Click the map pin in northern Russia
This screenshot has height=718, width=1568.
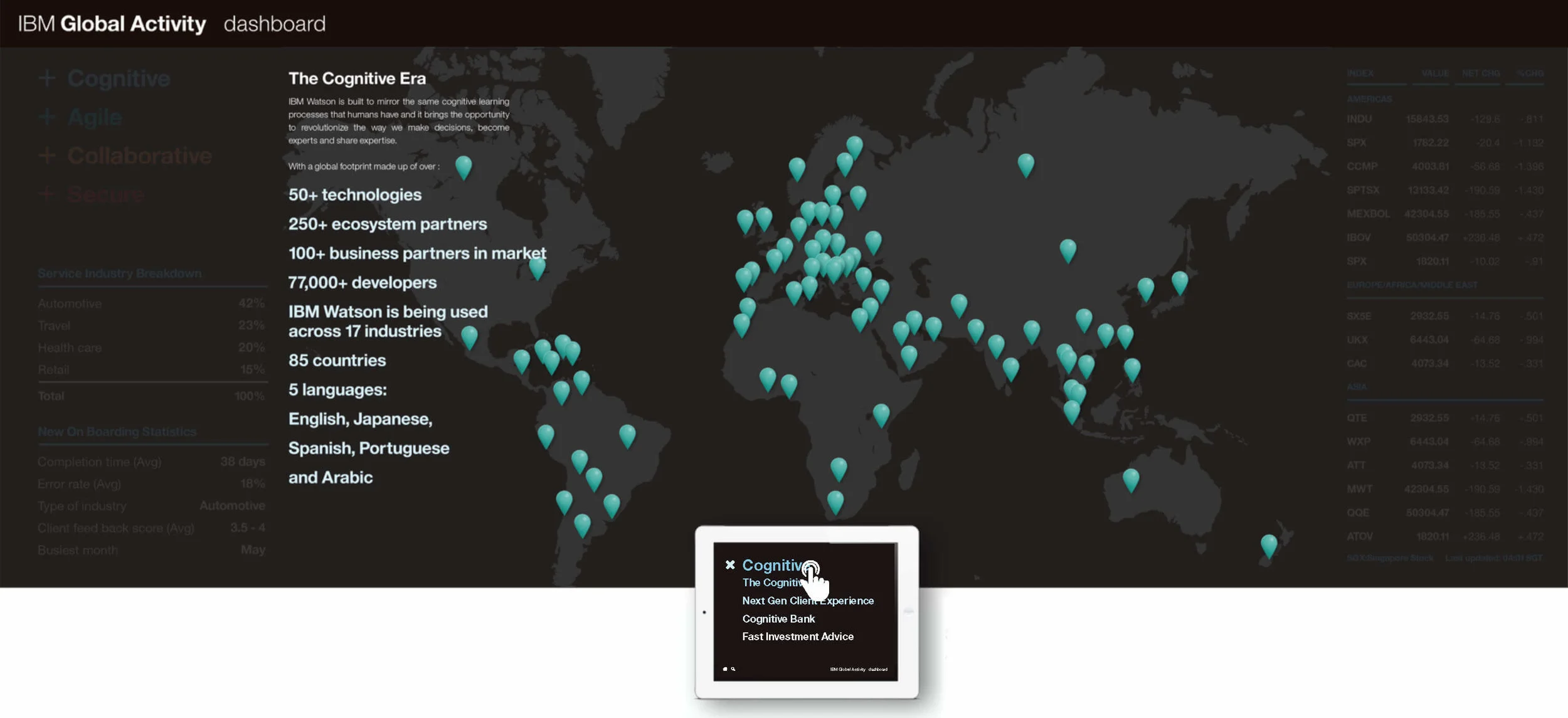[1025, 163]
